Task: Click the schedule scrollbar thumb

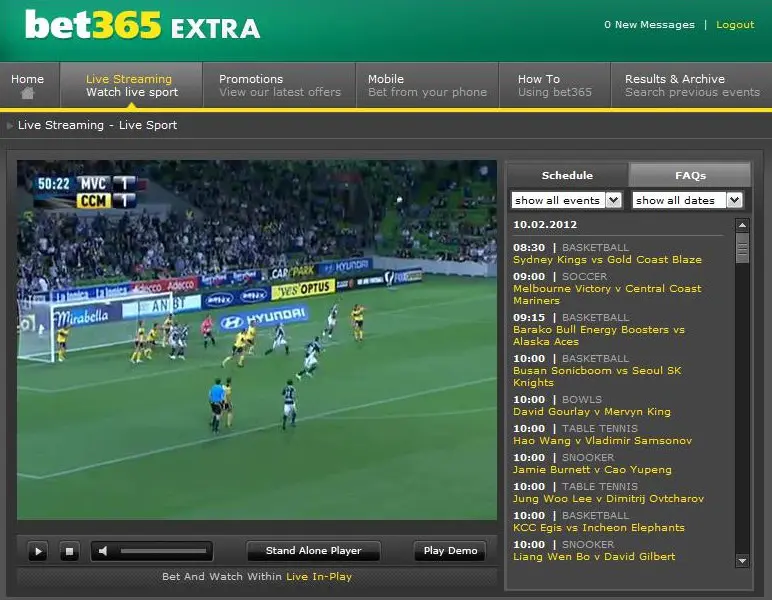Action: point(742,248)
